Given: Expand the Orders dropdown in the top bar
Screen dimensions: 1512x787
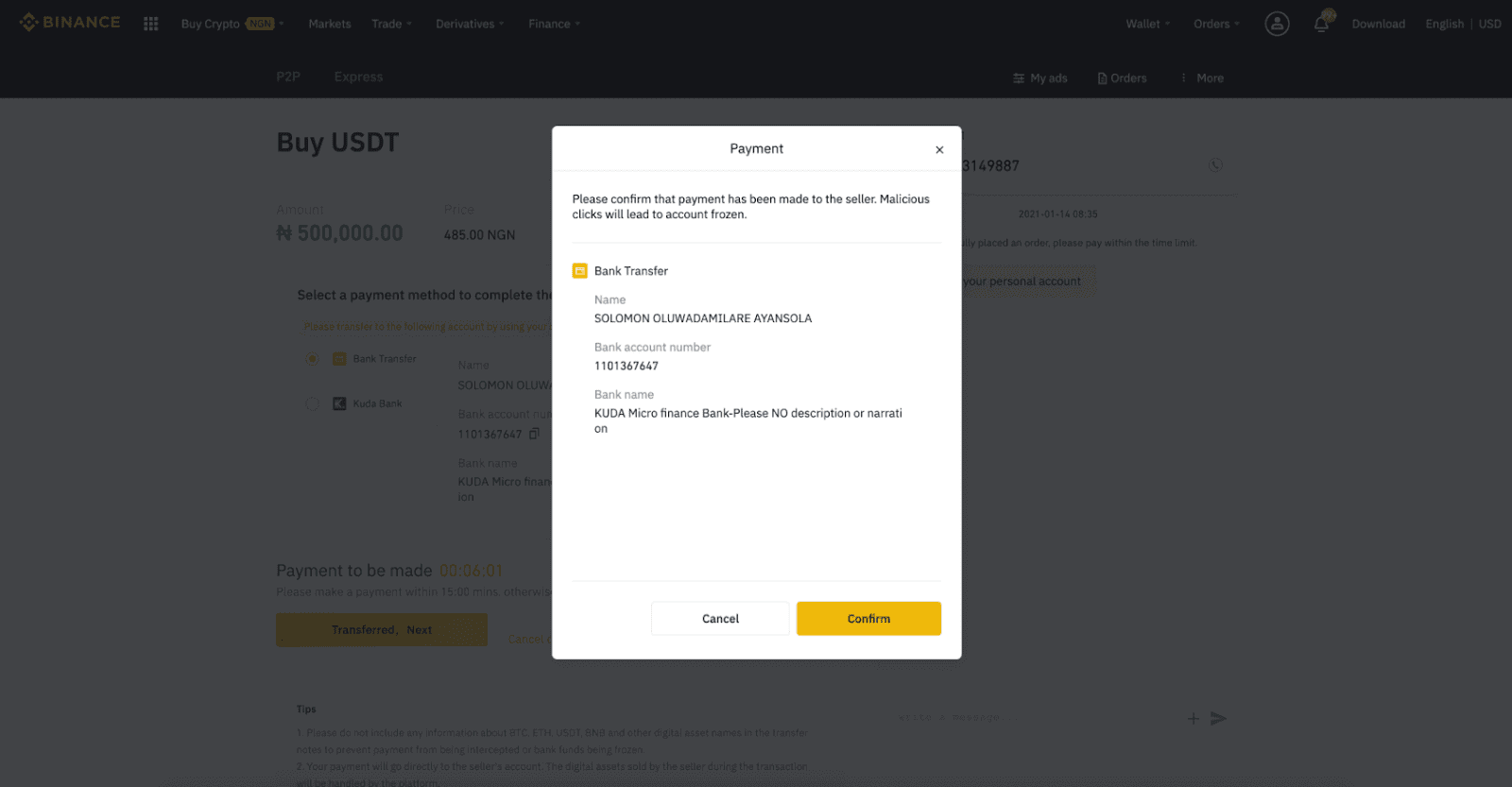Looking at the screenshot, I should click(x=1216, y=24).
